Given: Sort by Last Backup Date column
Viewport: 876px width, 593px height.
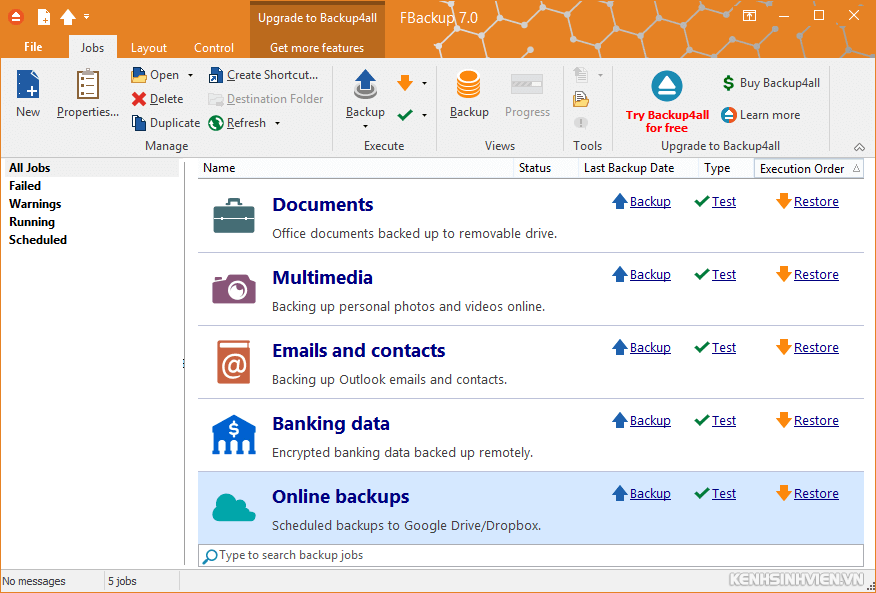Looking at the screenshot, I should click(639, 168).
